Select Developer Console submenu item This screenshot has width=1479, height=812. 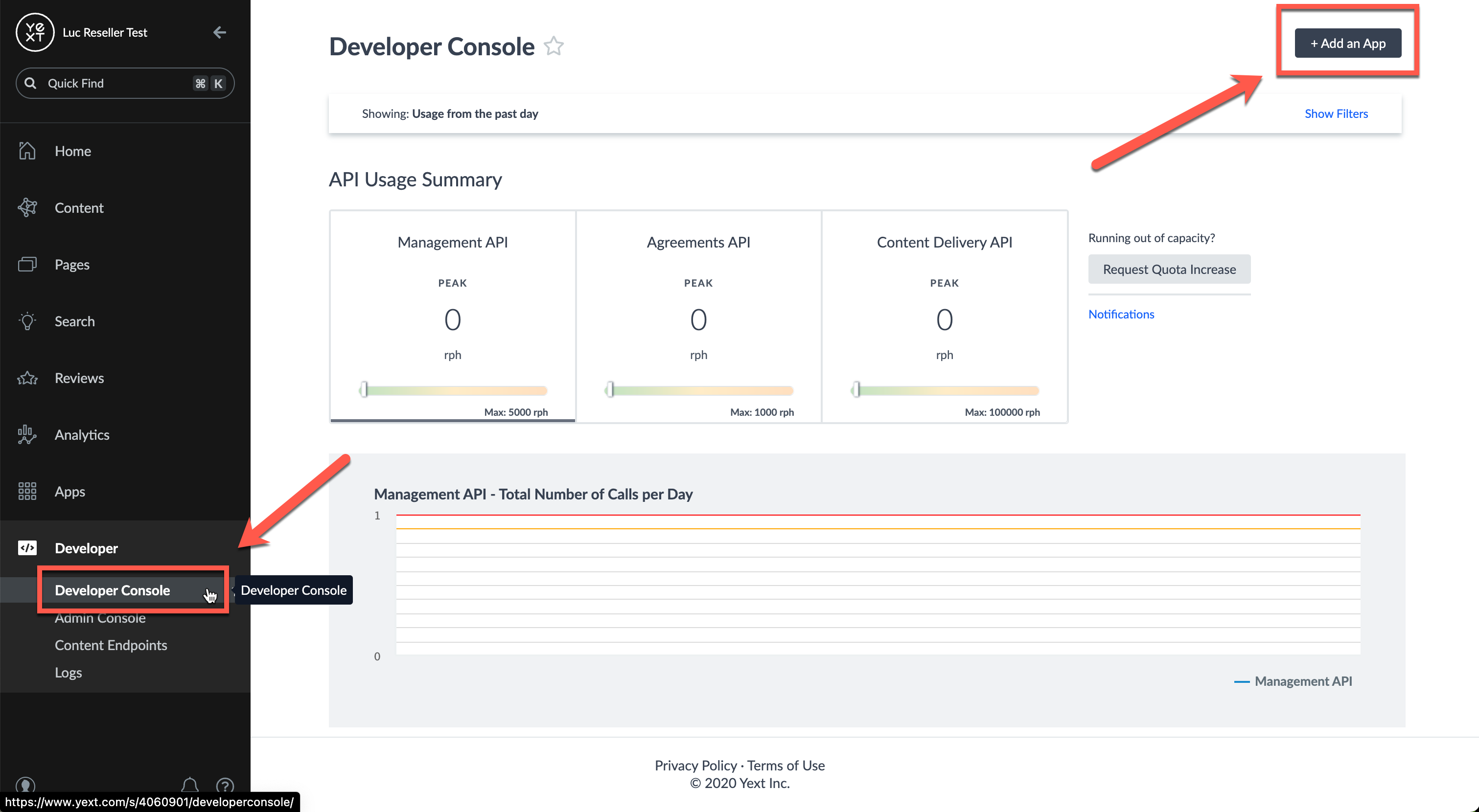click(x=112, y=590)
